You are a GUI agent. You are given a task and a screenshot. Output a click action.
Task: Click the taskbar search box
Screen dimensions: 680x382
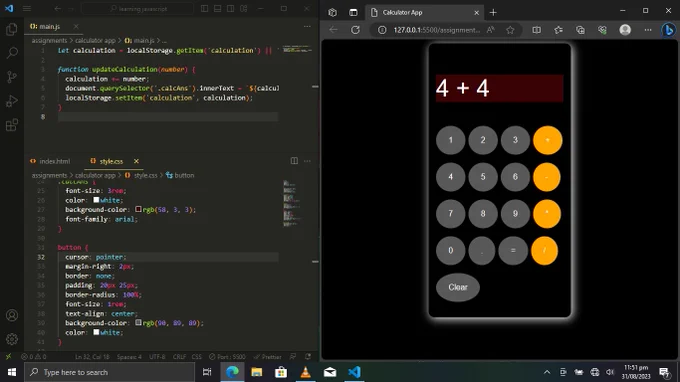coord(110,372)
